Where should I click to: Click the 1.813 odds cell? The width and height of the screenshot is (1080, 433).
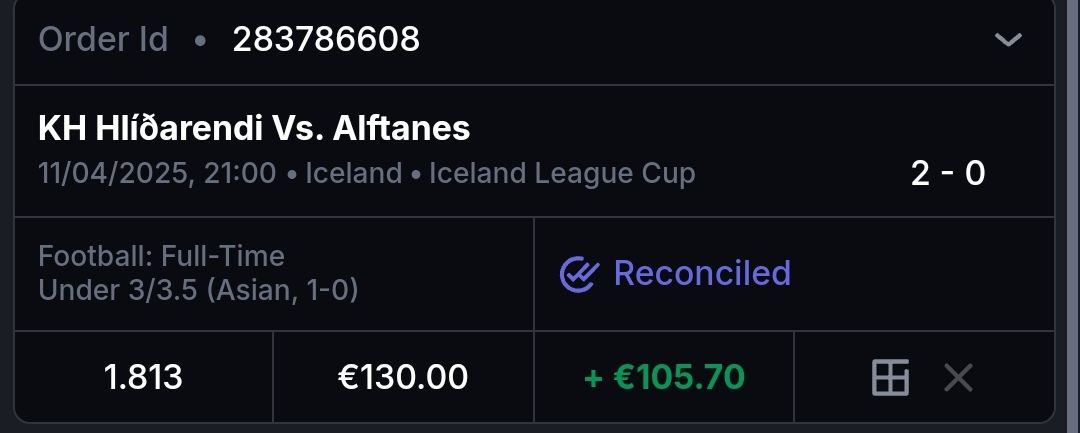tap(143, 378)
